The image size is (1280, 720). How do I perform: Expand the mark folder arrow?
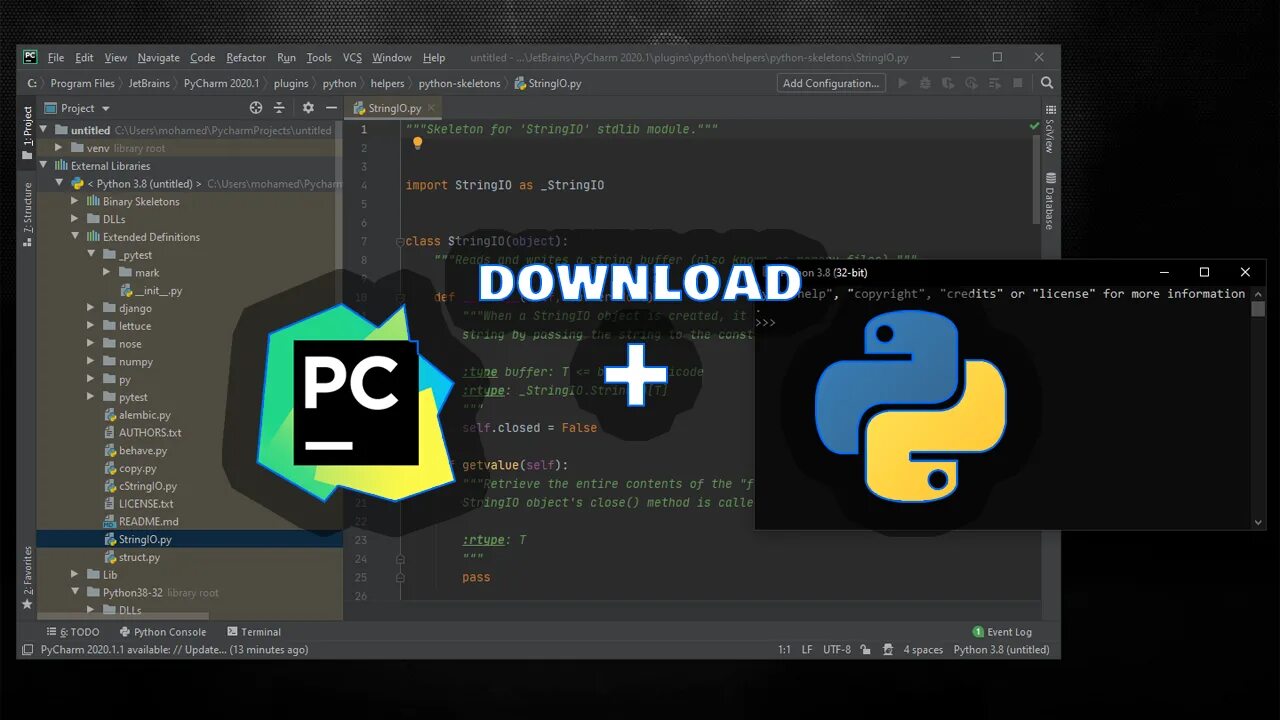[x=107, y=272]
